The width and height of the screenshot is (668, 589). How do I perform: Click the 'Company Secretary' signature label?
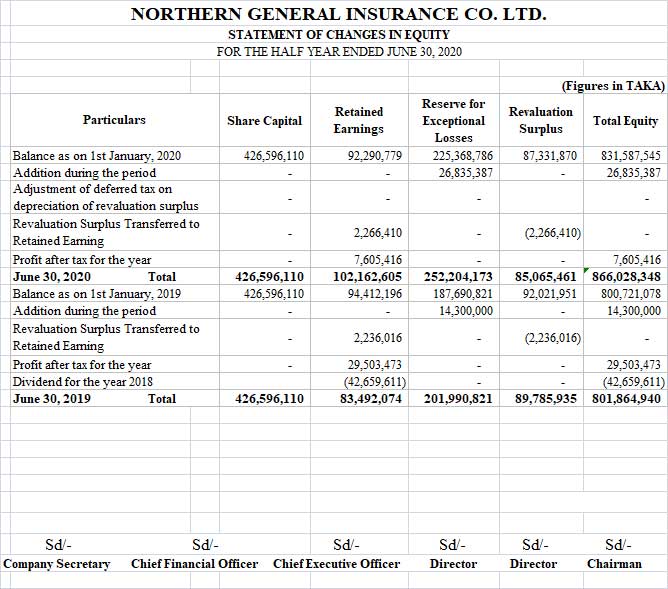click(x=57, y=564)
